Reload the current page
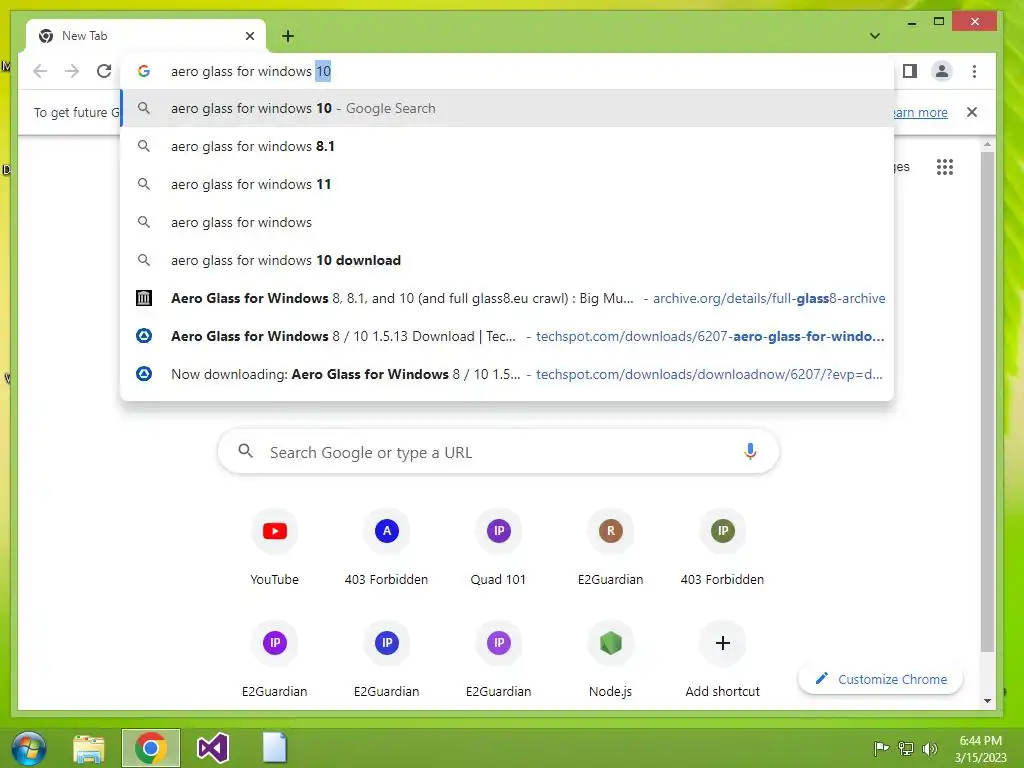 104,71
